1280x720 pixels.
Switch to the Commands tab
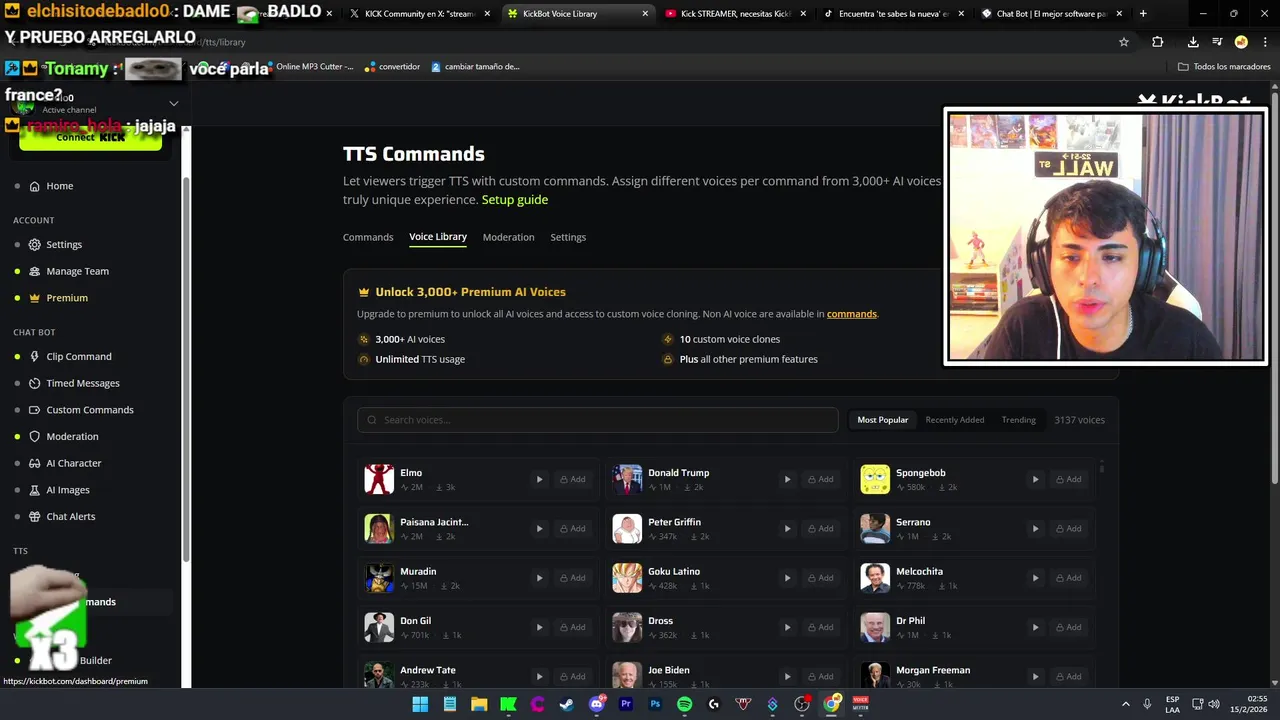368,237
